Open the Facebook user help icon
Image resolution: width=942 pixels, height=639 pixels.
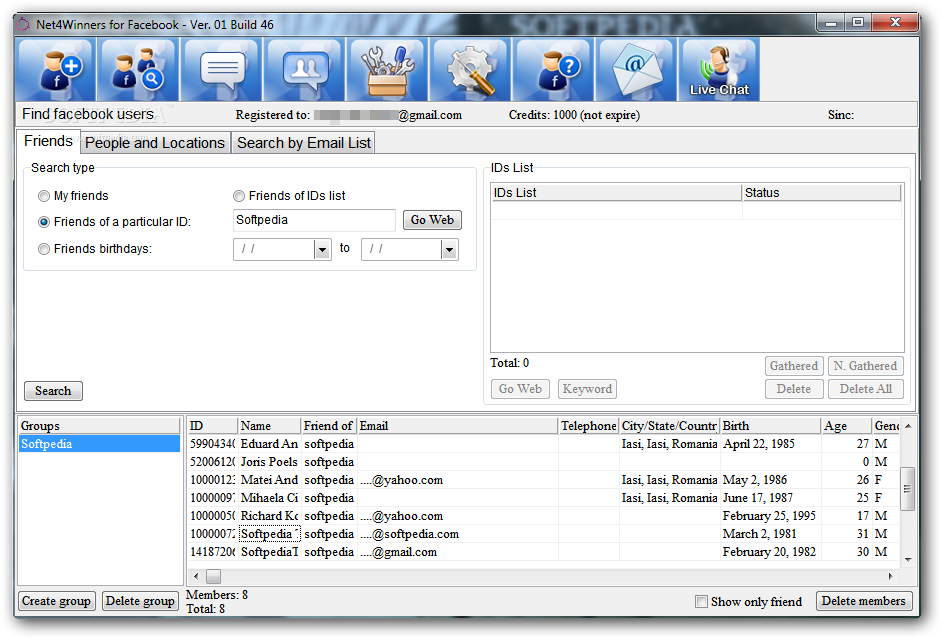pyautogui.click(x=553, y=69)
